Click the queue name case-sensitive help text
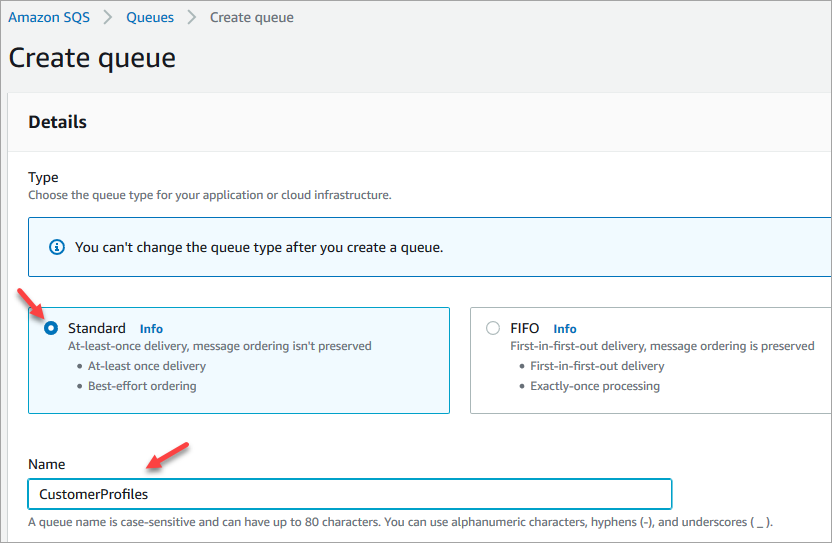The width and height of the screenshot is (832, 543). [400, 523]
